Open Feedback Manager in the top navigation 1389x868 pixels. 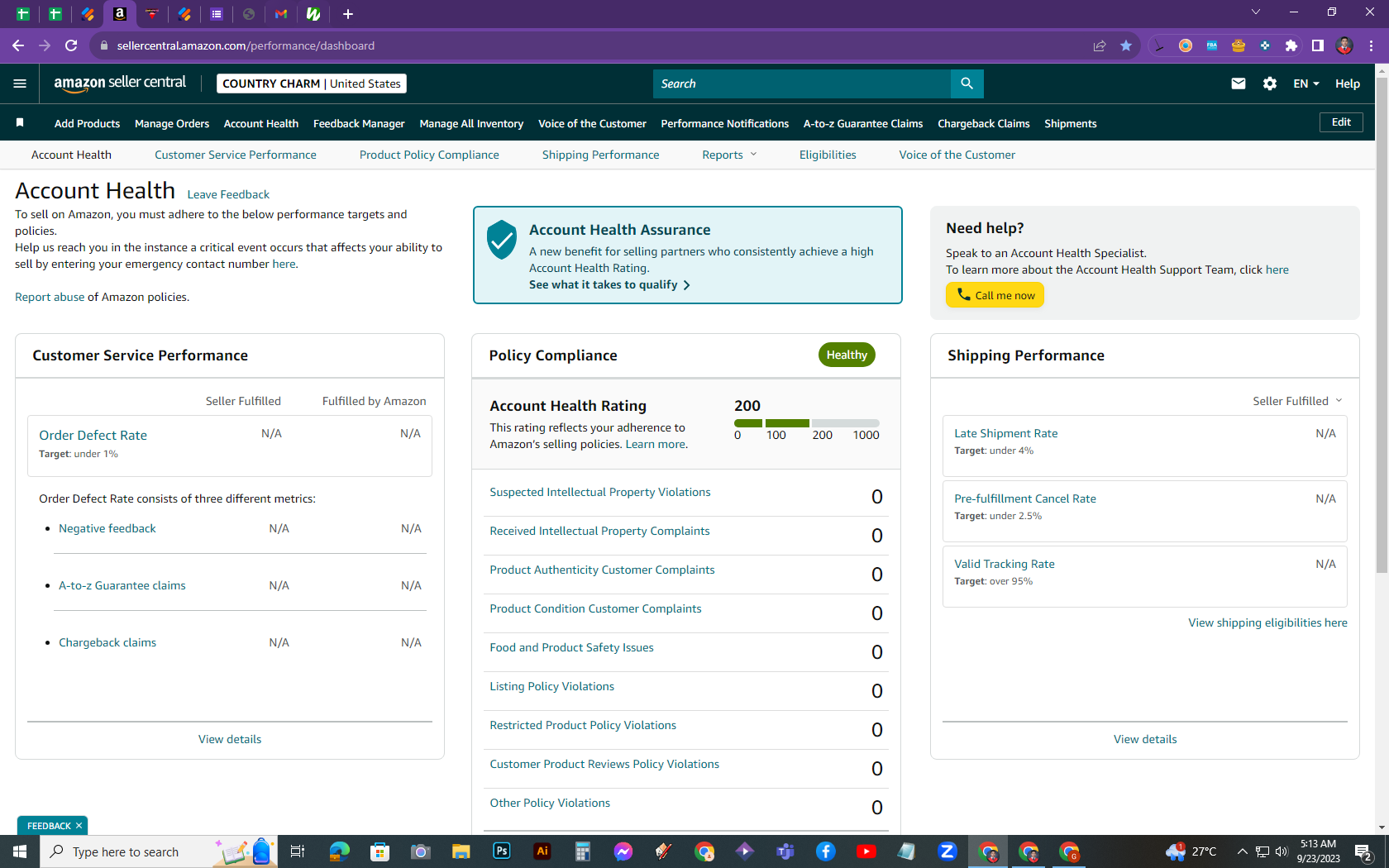click(x=359, y=123)
